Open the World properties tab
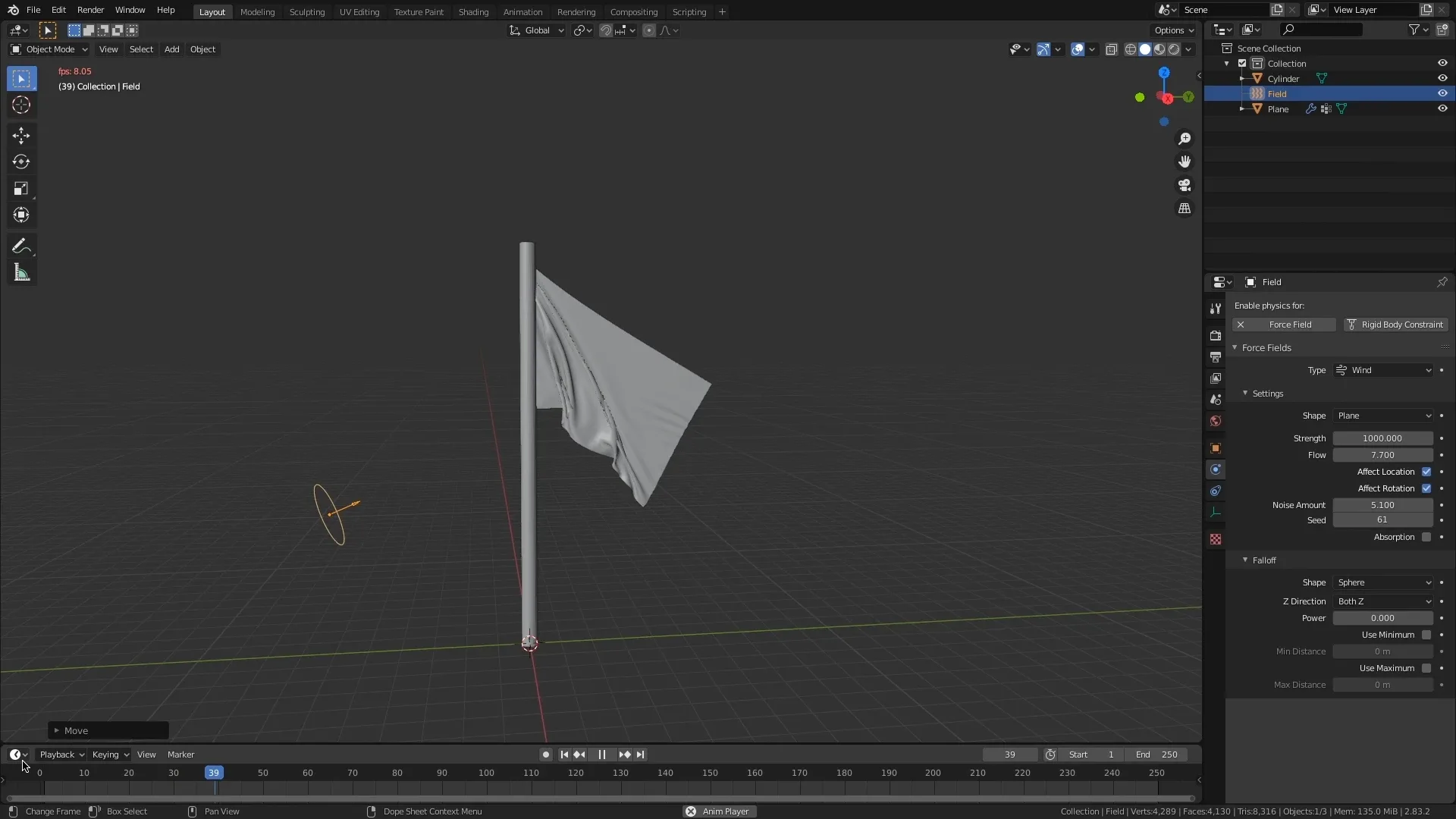Image resolution: width=1456 pixels, height=819 pixels. (1216, 421)
